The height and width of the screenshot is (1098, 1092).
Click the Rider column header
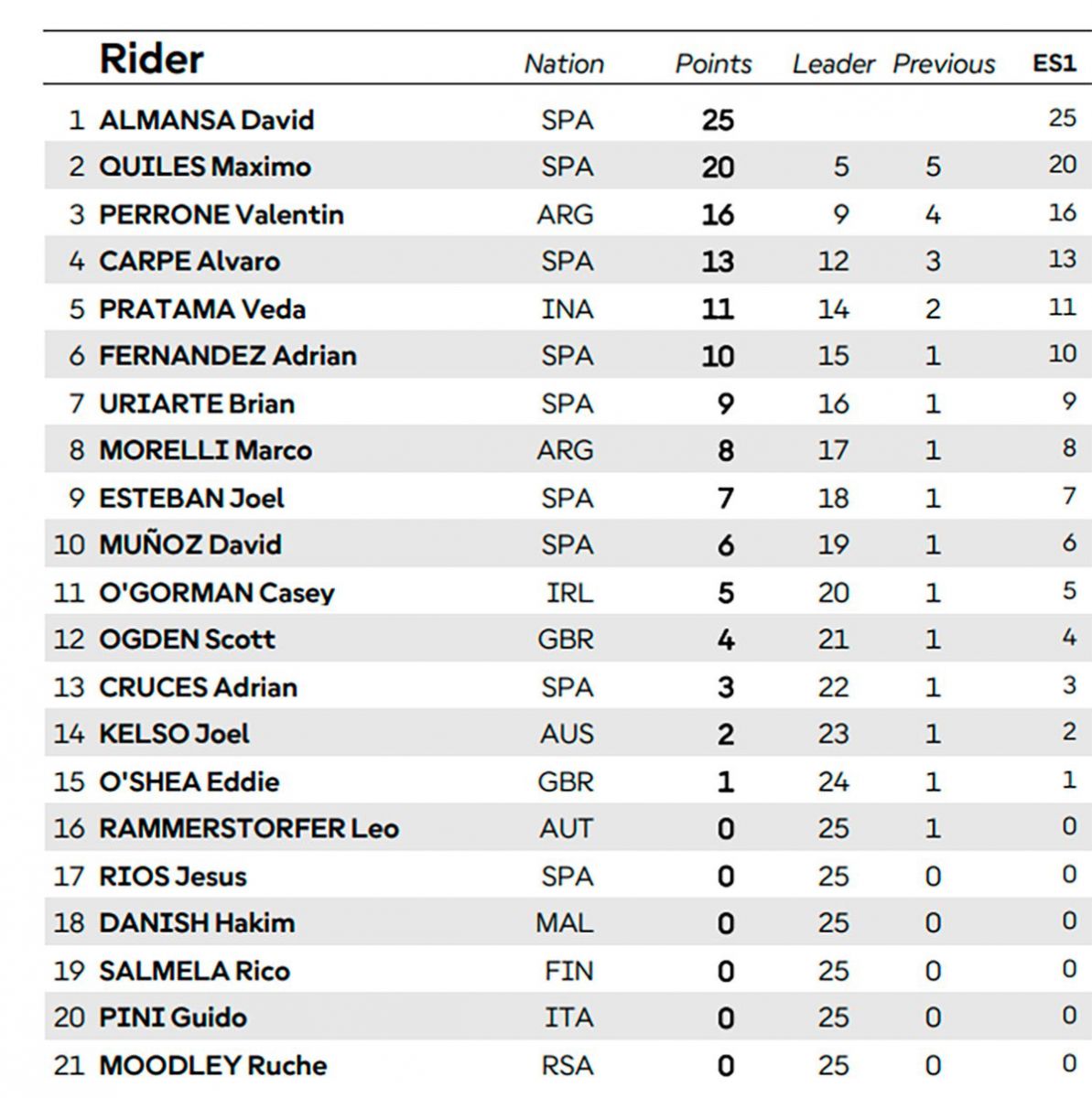pos(151,59)
